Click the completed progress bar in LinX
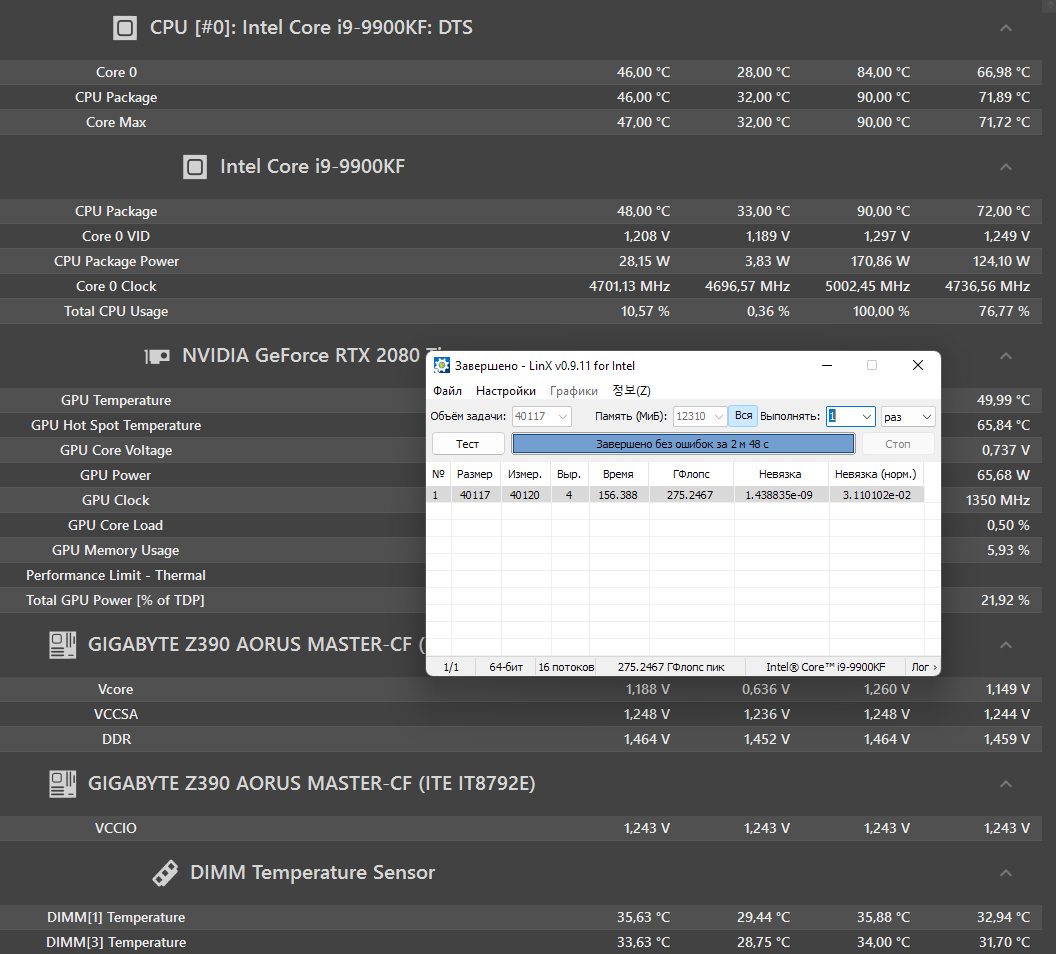Screen dimensions: 1056x954 (683, 444)
